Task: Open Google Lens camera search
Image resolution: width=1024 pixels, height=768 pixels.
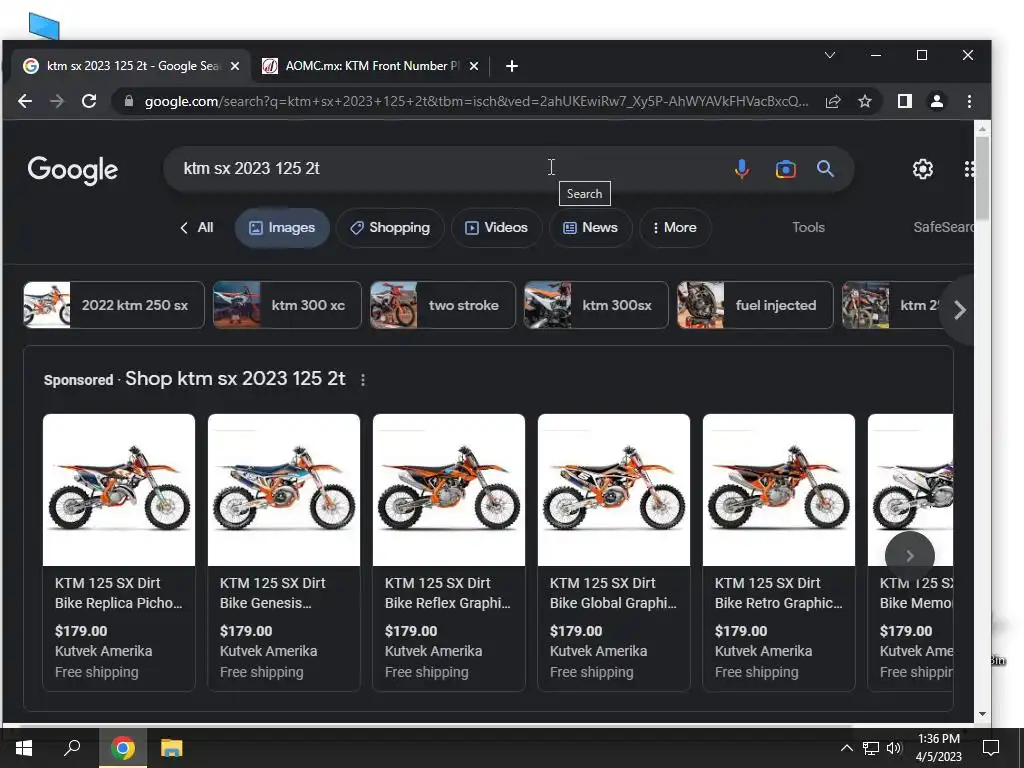Action: coord(785,169)
